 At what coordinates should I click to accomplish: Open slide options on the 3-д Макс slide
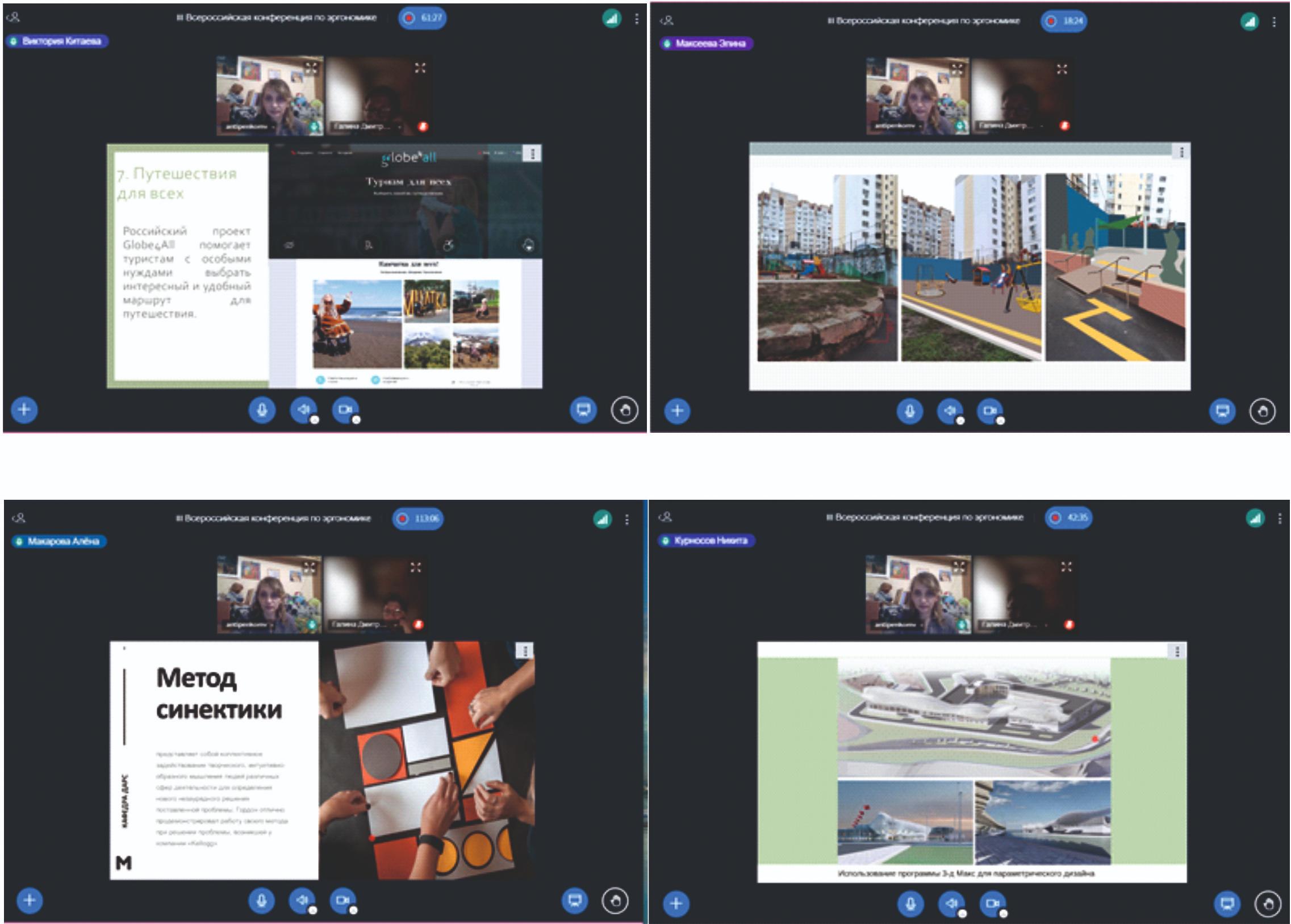[1177, 651]
